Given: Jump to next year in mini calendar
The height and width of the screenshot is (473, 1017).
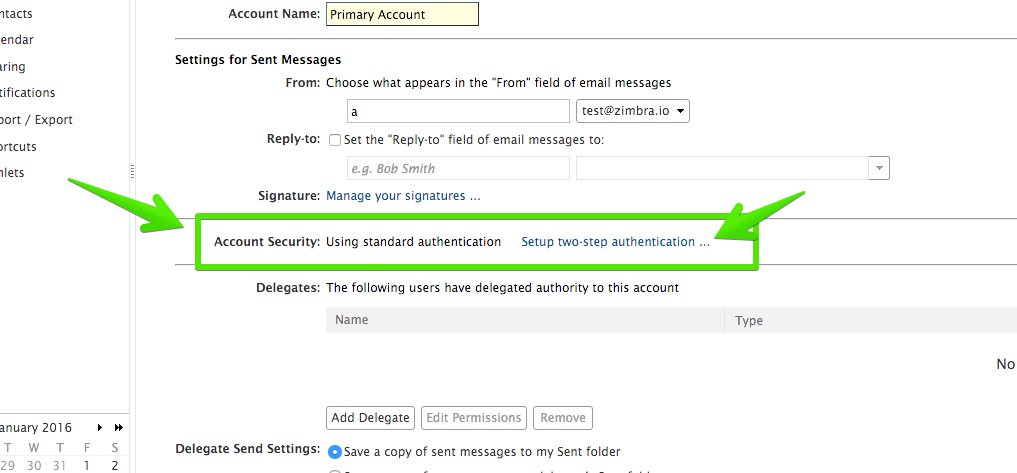Looking at the screenshot, I should coord(118,427).
